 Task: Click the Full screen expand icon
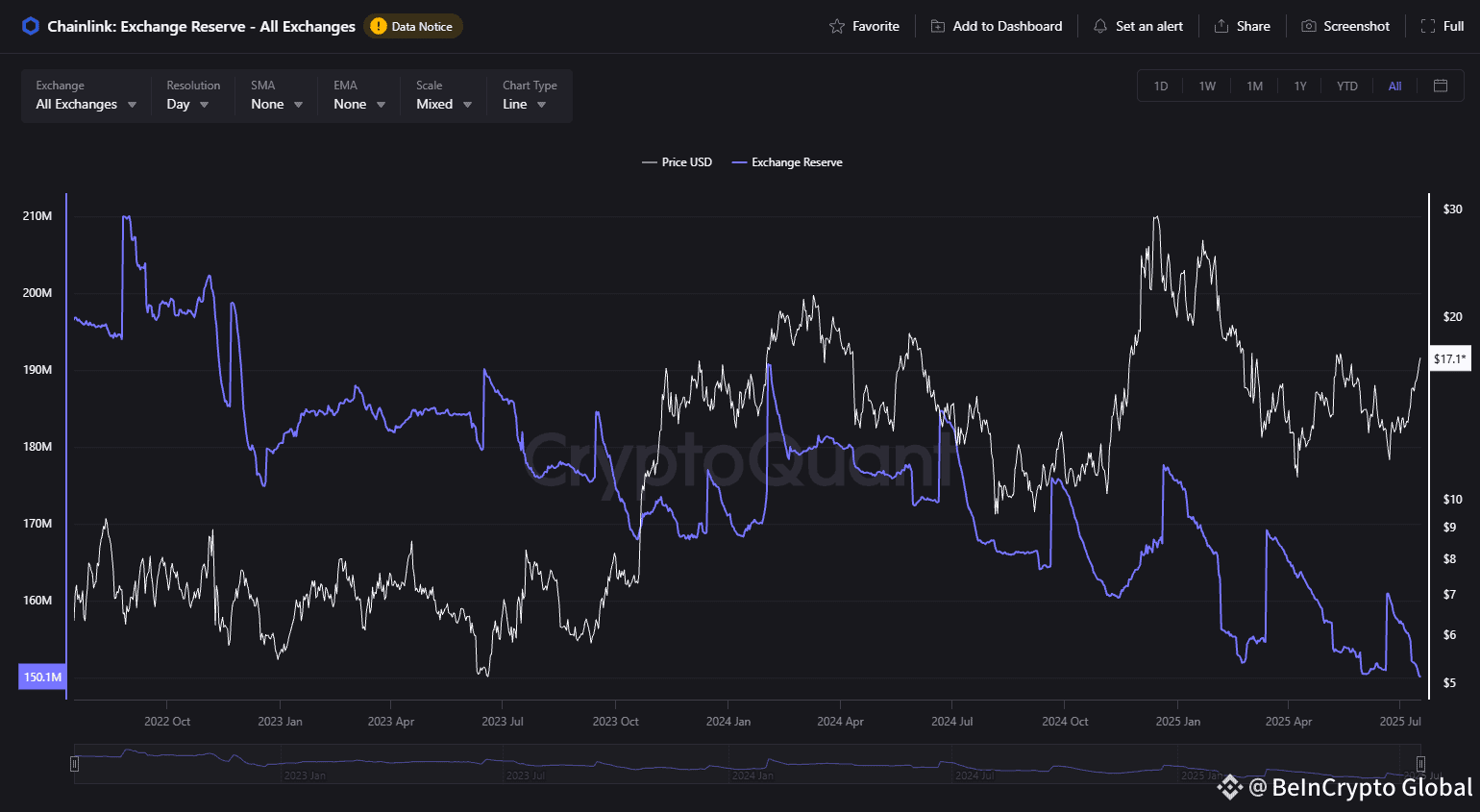1428,26
